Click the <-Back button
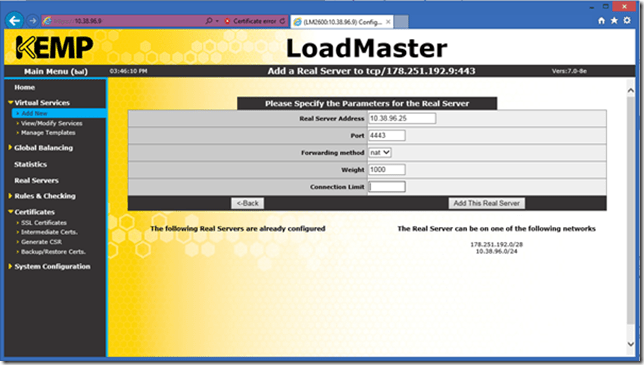644x365 pixels. tap(247, 203)
